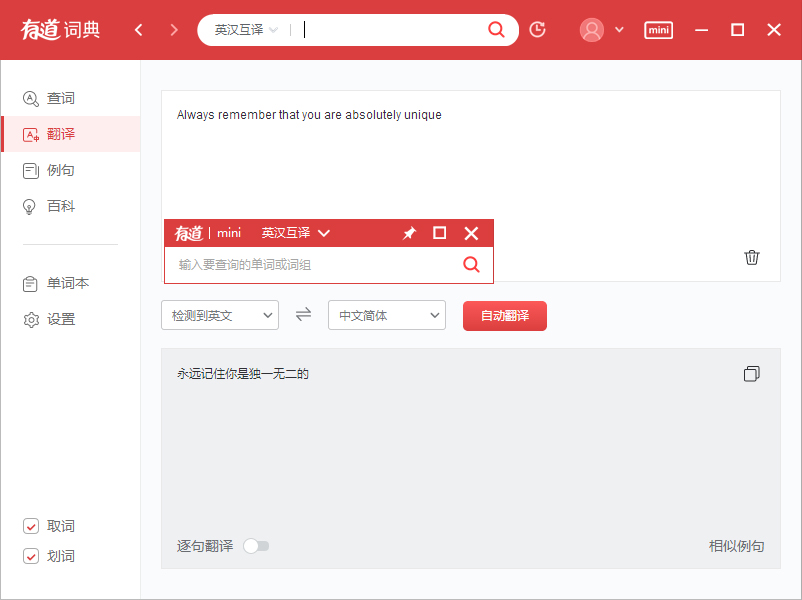Disable the 划词 word selection option
This screenshot has width=802, height=600.
31,556
